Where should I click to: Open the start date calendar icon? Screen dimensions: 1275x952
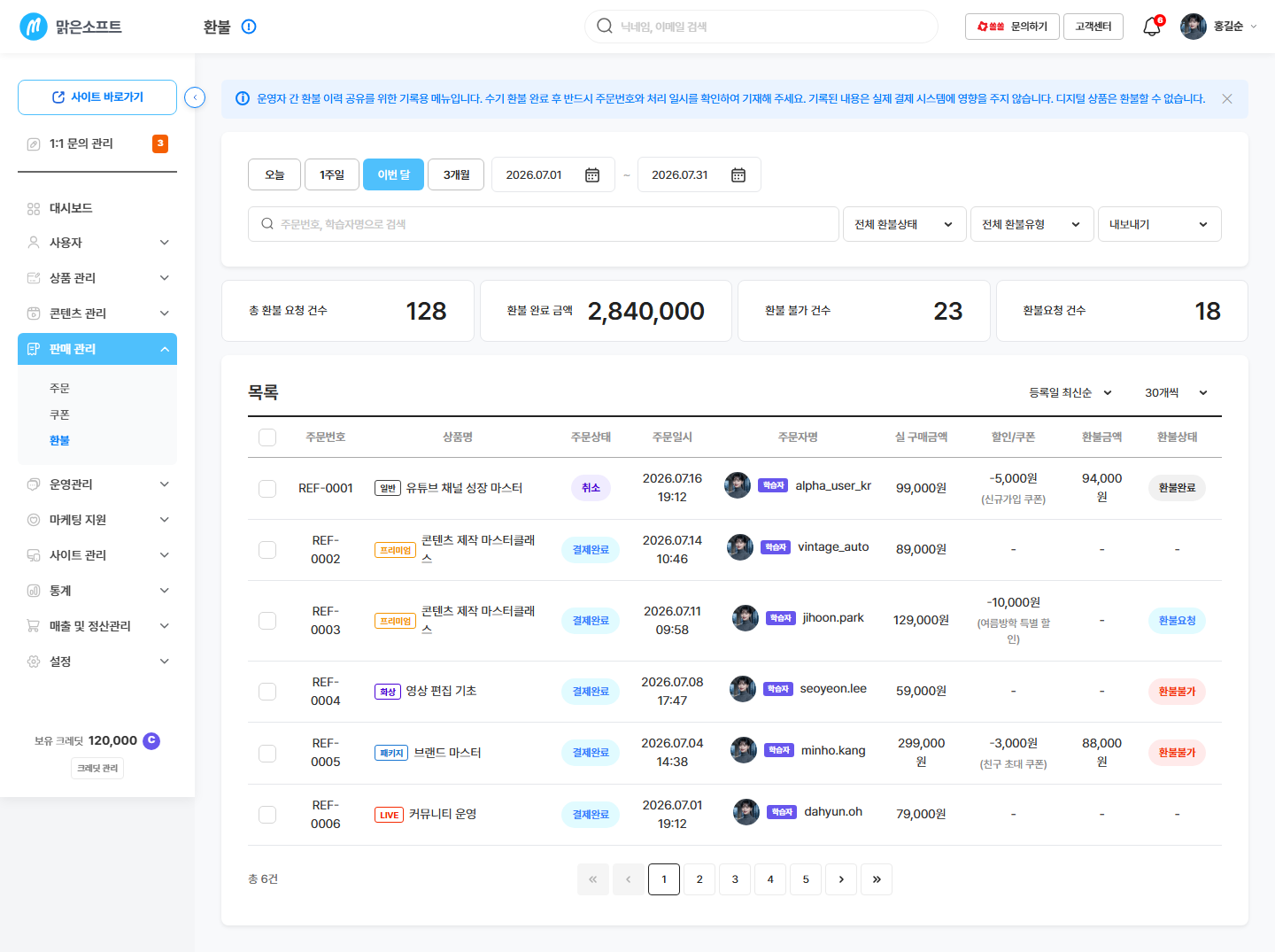tap(592, 175)
